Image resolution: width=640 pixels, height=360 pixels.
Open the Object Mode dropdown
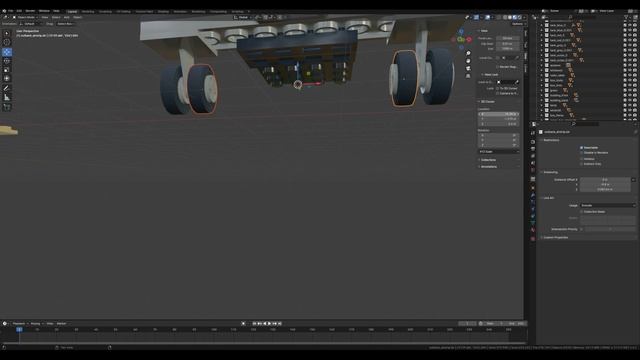coord(25,18)
